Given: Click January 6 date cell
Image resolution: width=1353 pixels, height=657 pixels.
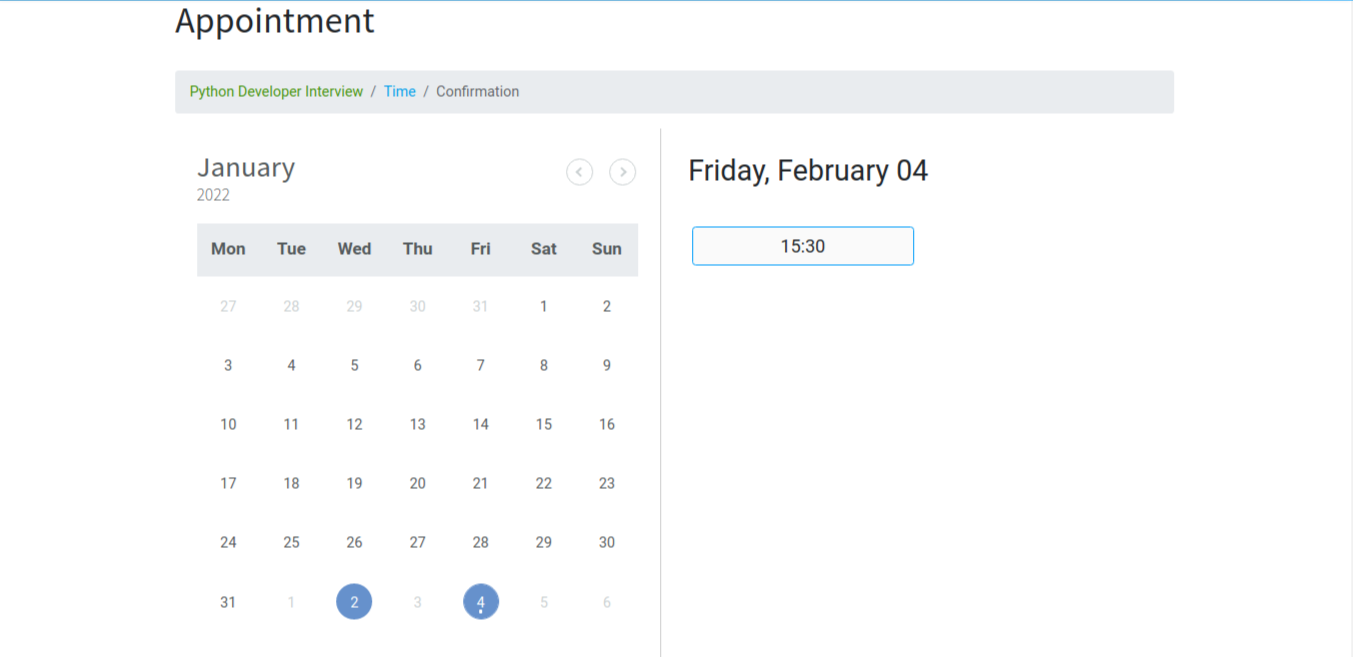Looking at the screenshot, I should click(417, 365).
